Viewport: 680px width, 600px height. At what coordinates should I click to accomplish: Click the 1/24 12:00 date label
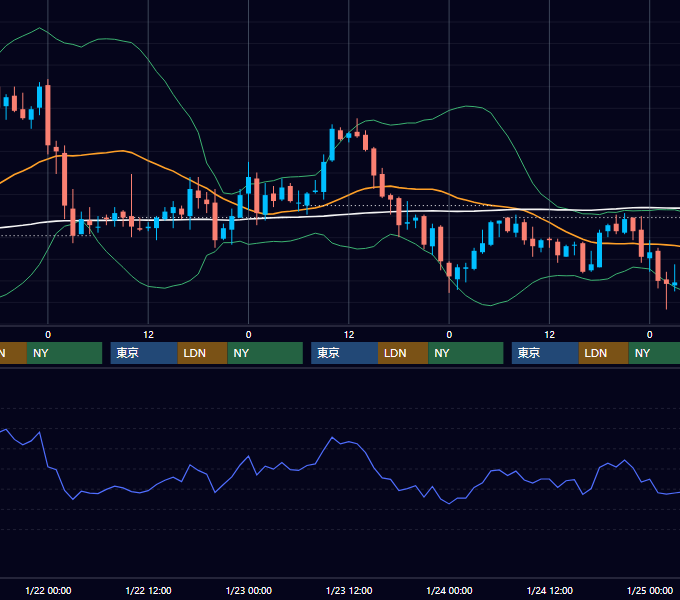[549, 590]
